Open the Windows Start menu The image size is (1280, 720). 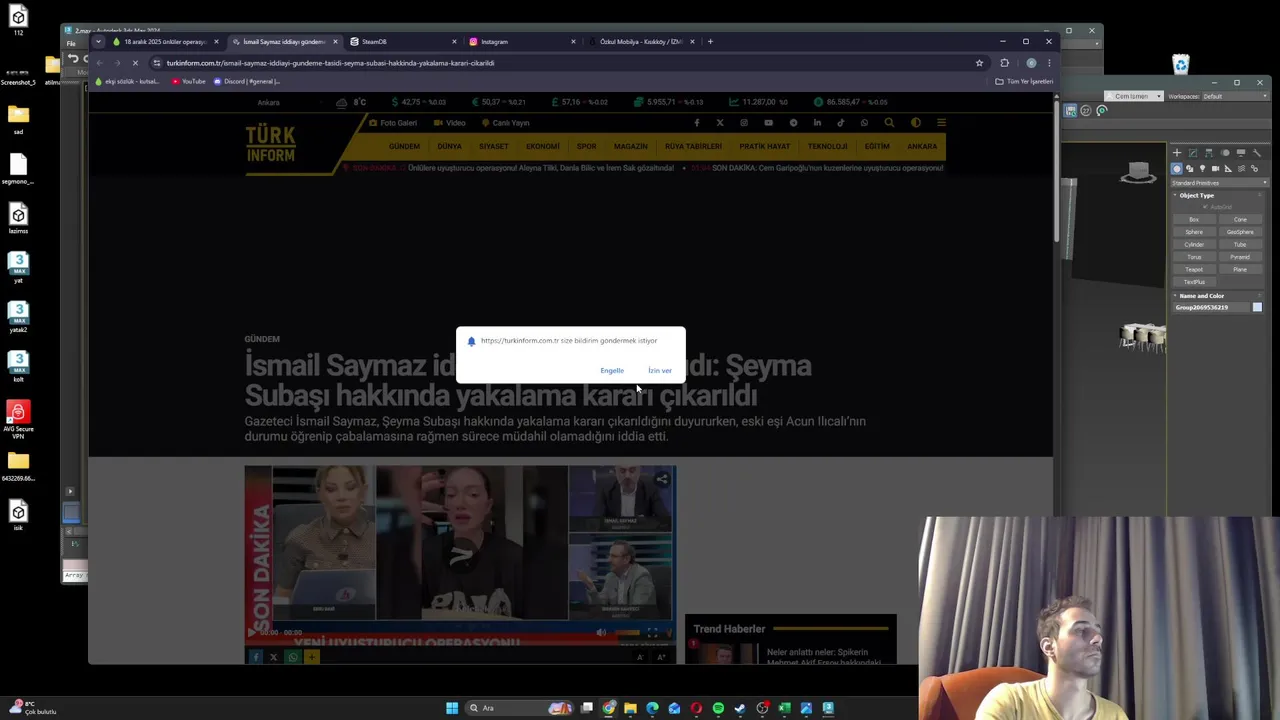pyautogui.click(x=452, y=708)
